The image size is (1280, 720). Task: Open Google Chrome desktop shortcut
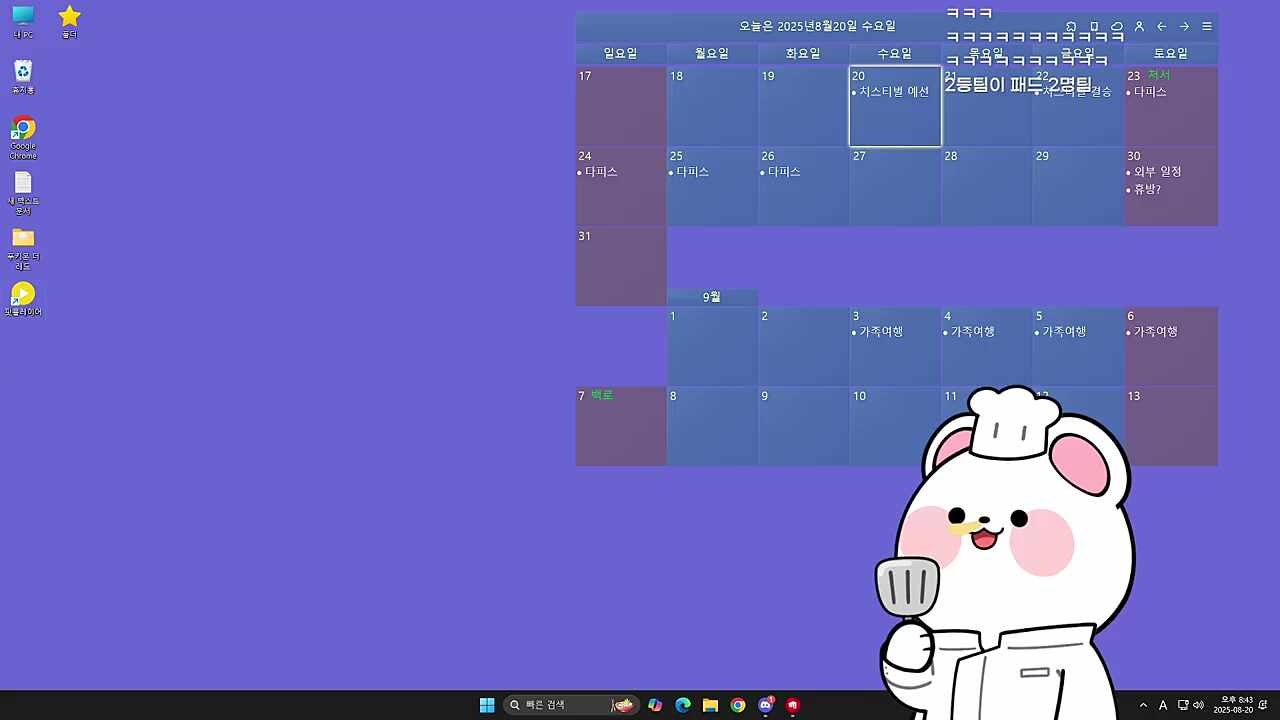23,136
